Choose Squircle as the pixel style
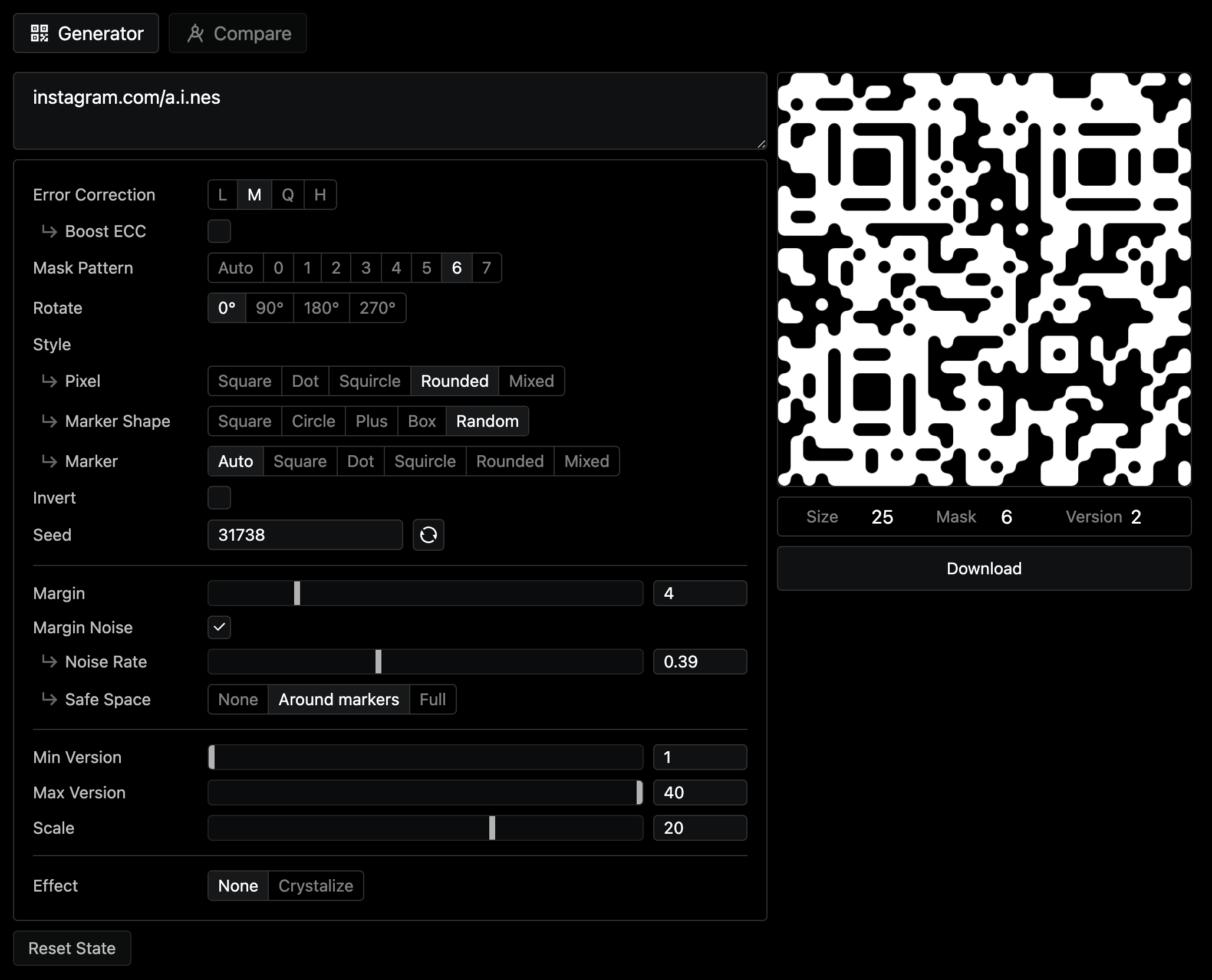Screen dimensions: 1212x980 (369, 380)
